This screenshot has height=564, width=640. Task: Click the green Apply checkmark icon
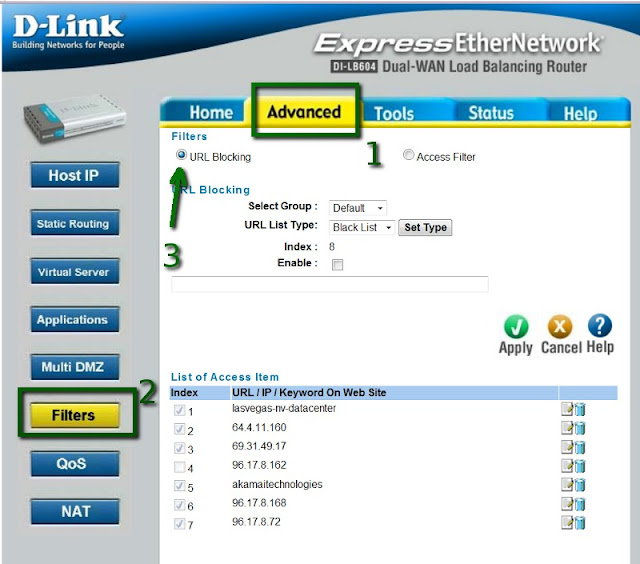pos(516,326)
